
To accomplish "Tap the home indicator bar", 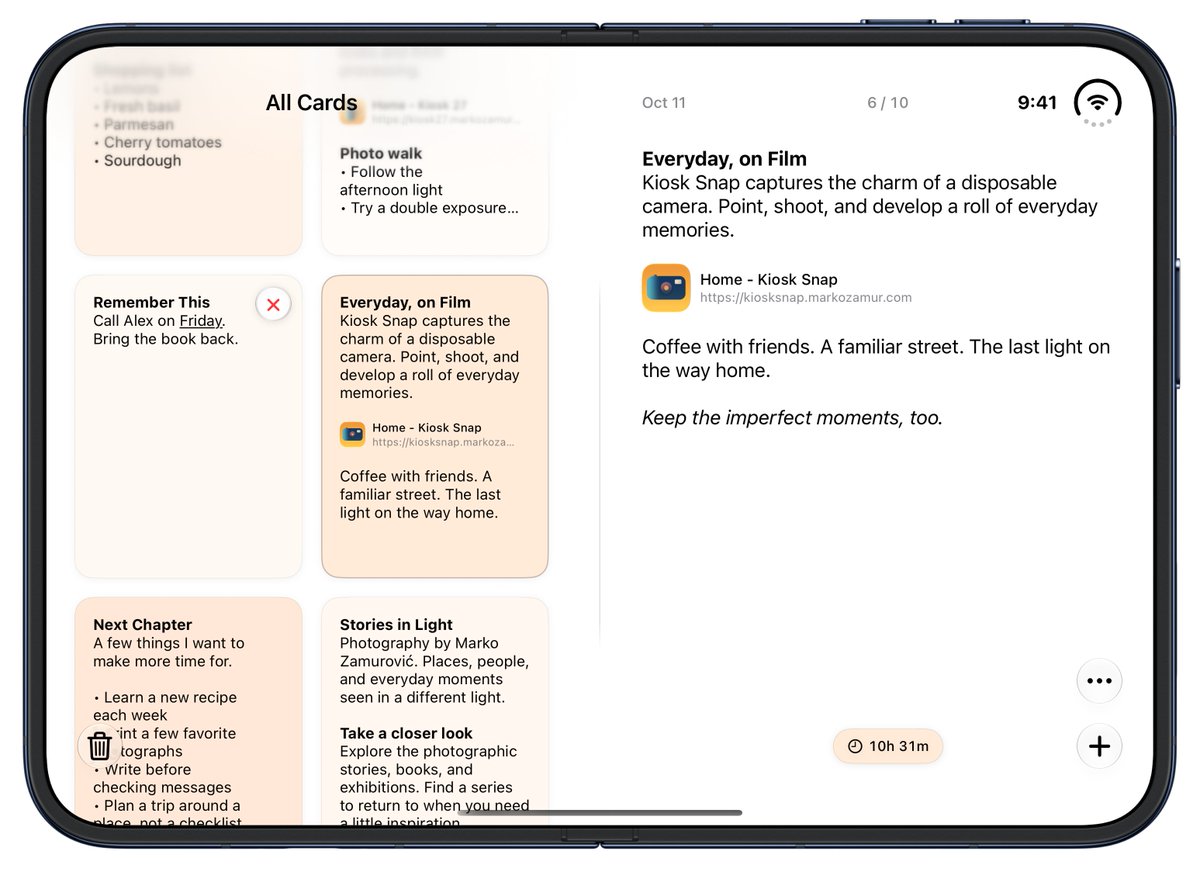I will pos(600,812).
